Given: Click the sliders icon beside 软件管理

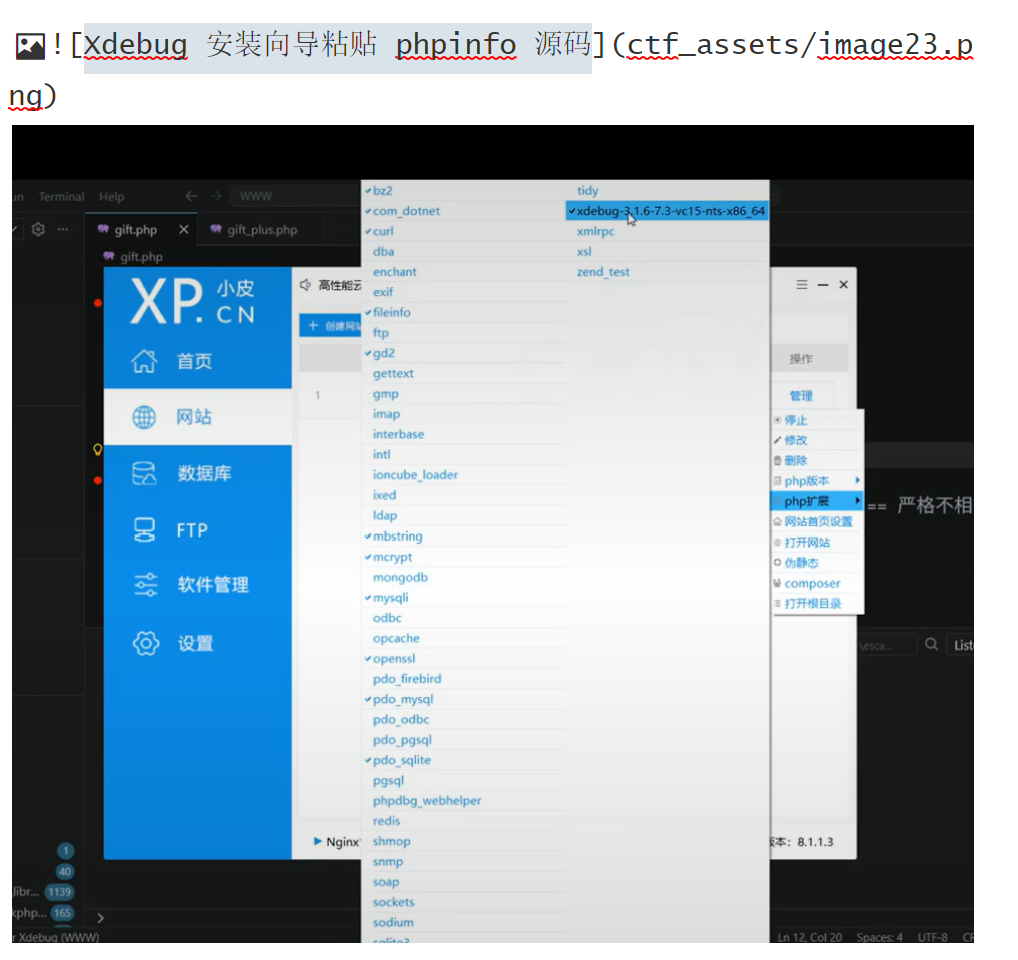Looking at the screenshot, I should click(145, 584).
